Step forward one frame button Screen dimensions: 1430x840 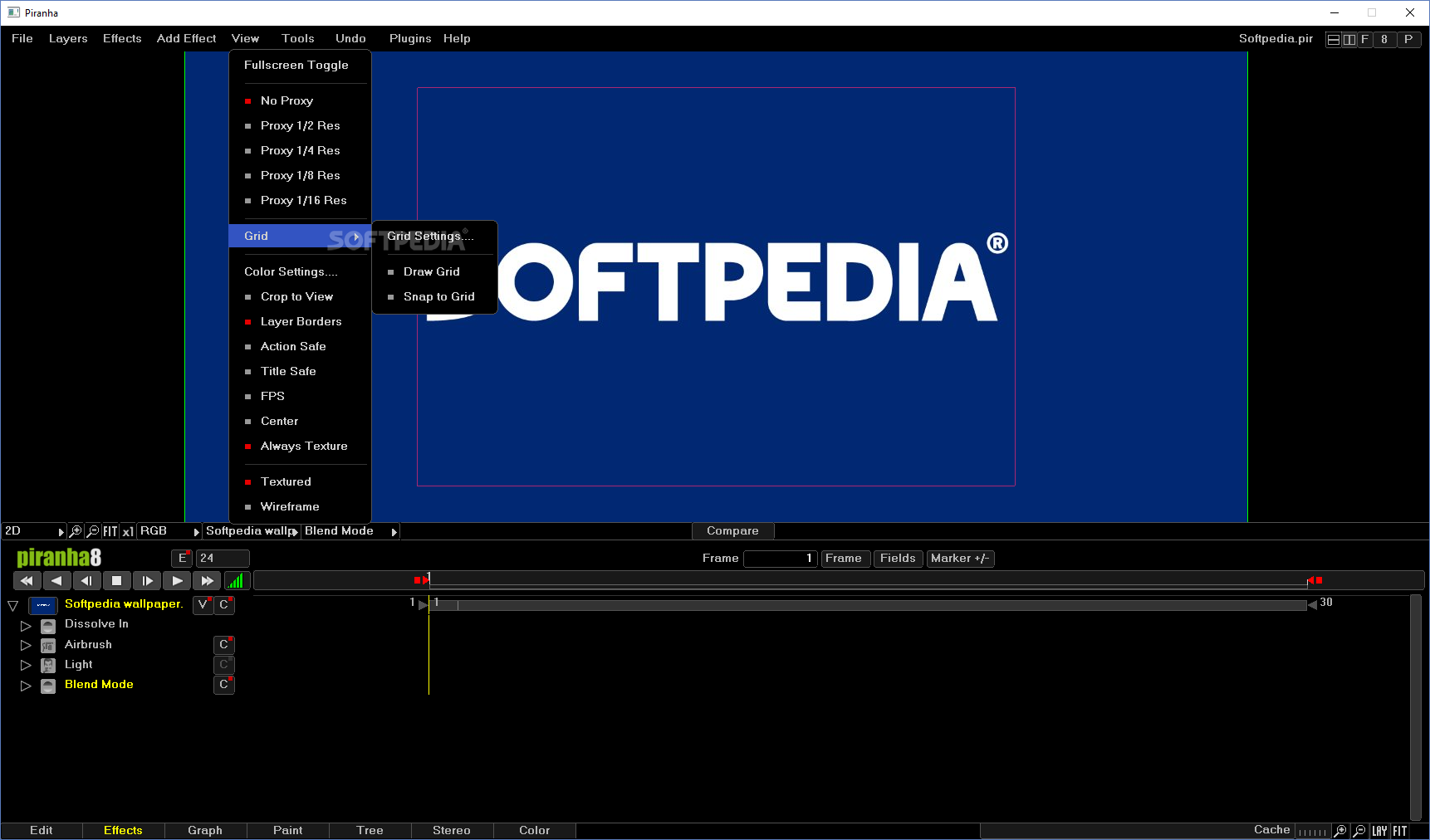(147, 581)
